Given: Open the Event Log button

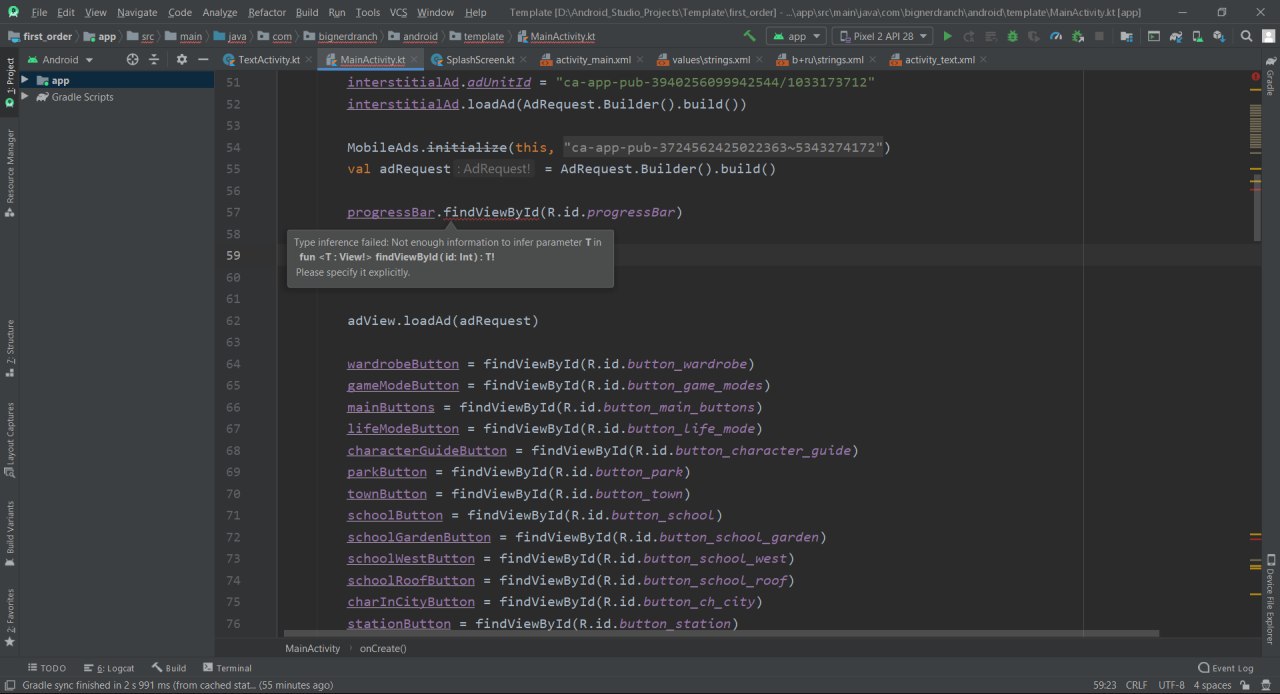Looking at the screenshot, I should tap(1225, 668).
